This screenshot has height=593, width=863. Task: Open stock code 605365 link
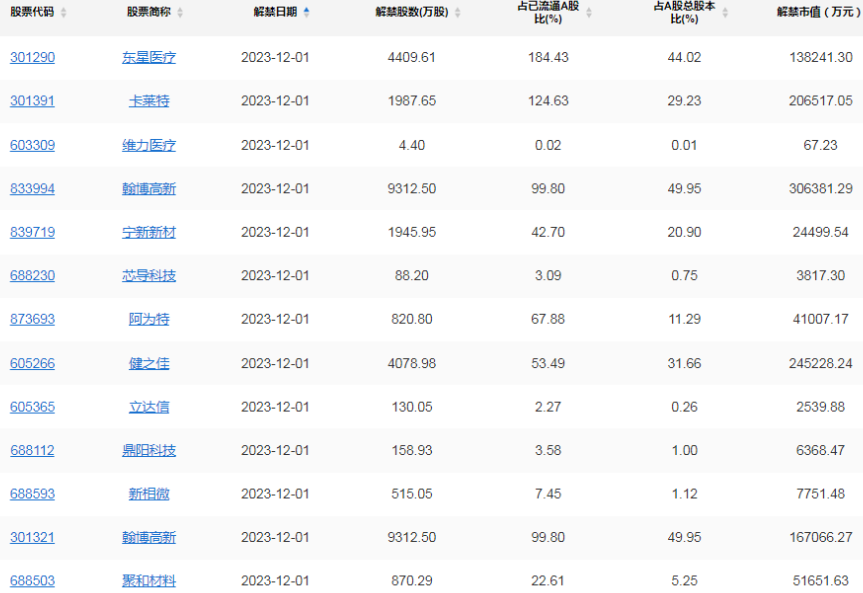(x=32, y=407)
